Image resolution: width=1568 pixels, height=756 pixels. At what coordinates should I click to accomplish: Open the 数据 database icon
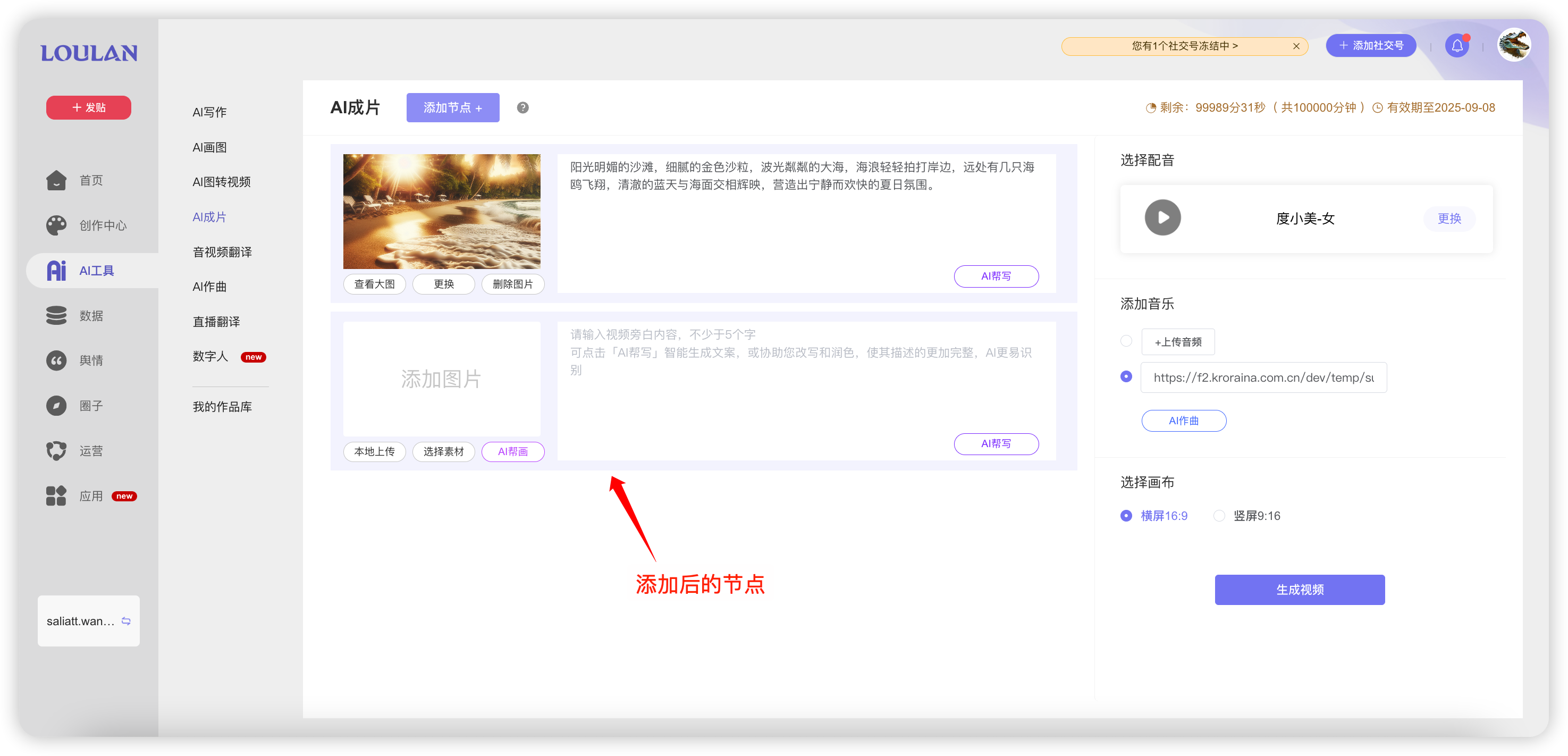coord(57,315)
